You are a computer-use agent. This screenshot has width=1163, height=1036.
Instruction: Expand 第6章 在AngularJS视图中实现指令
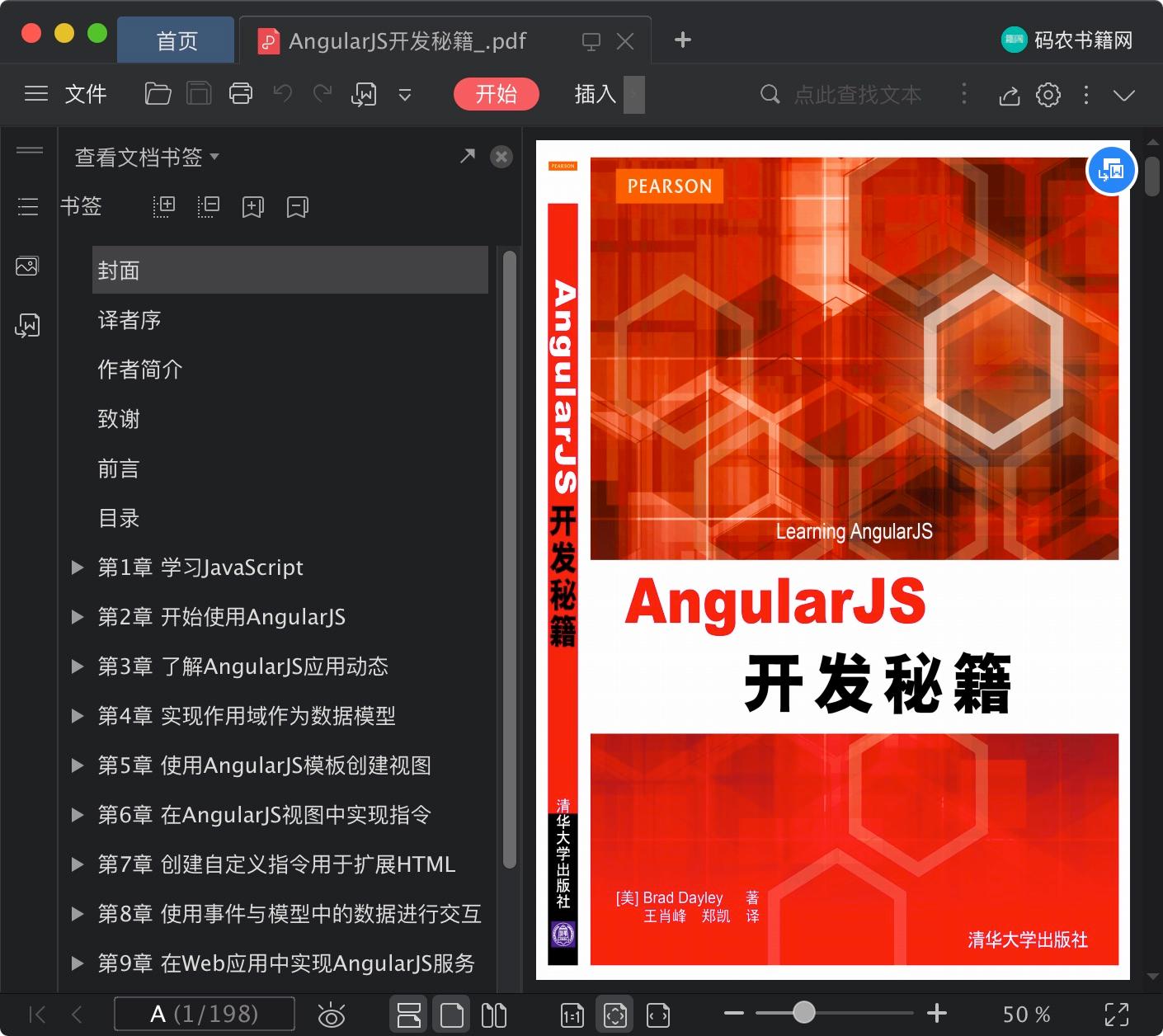(x=77, y=814)
